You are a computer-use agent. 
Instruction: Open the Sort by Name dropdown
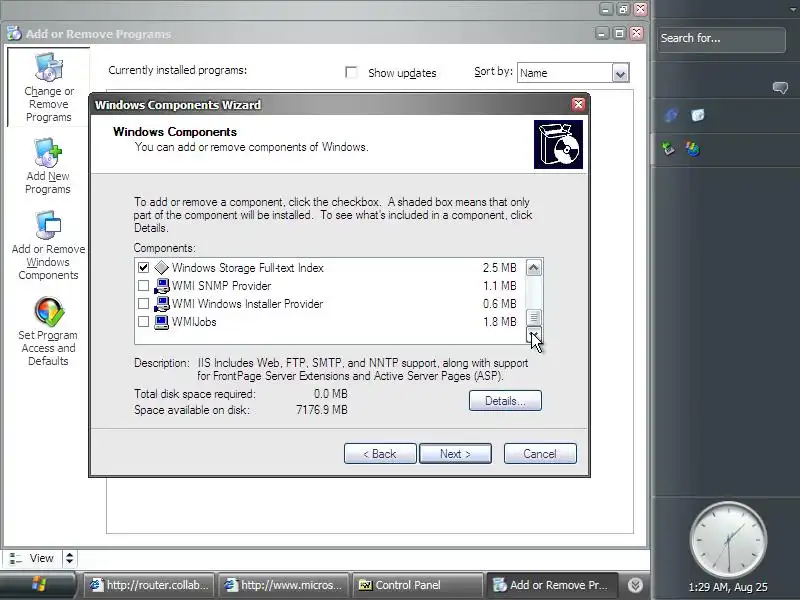(x=620, y=73)
